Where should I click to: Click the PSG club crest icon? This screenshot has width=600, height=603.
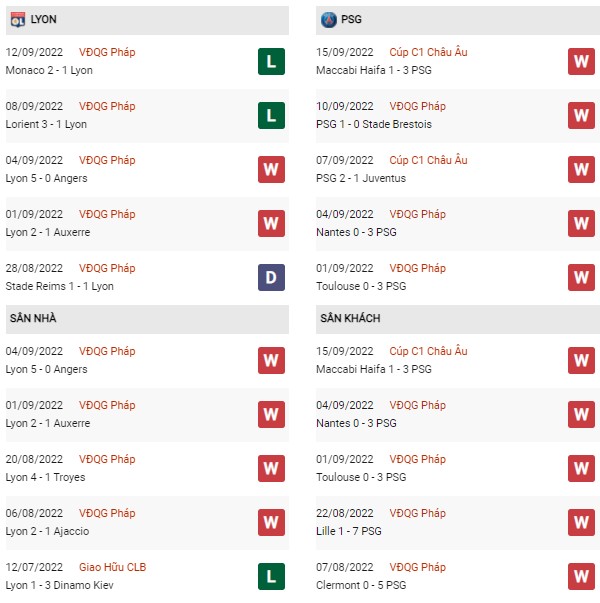pos(328,20)
